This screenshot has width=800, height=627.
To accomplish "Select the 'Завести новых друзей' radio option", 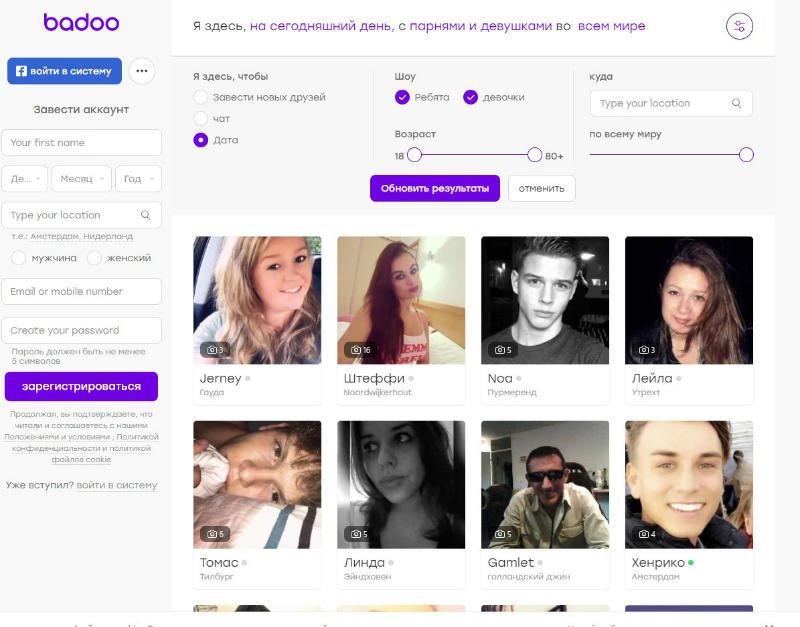I will (201, 97).
